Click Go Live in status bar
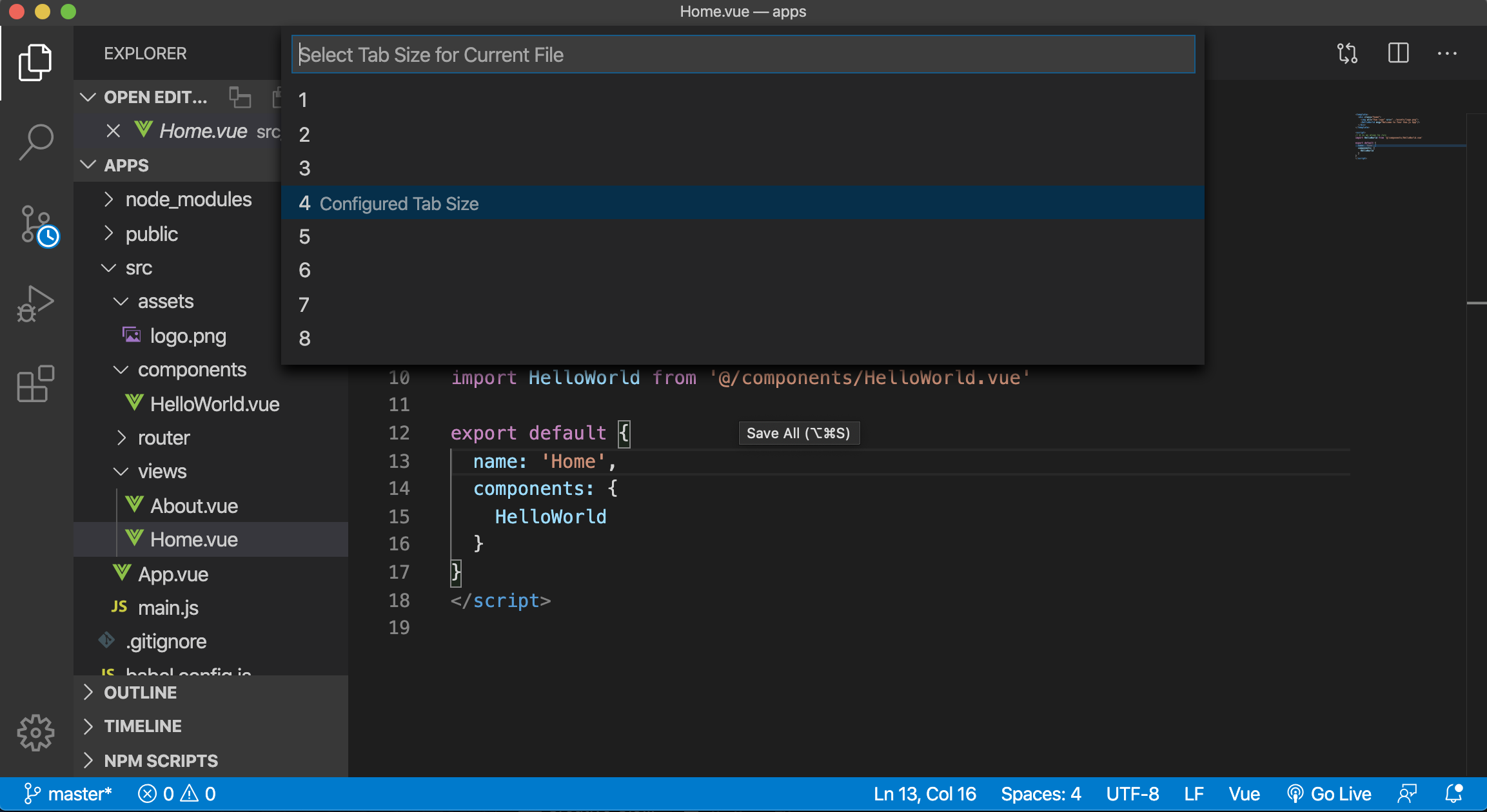The height and width of the screenshot is (812, 1487). coord(1330,794)
